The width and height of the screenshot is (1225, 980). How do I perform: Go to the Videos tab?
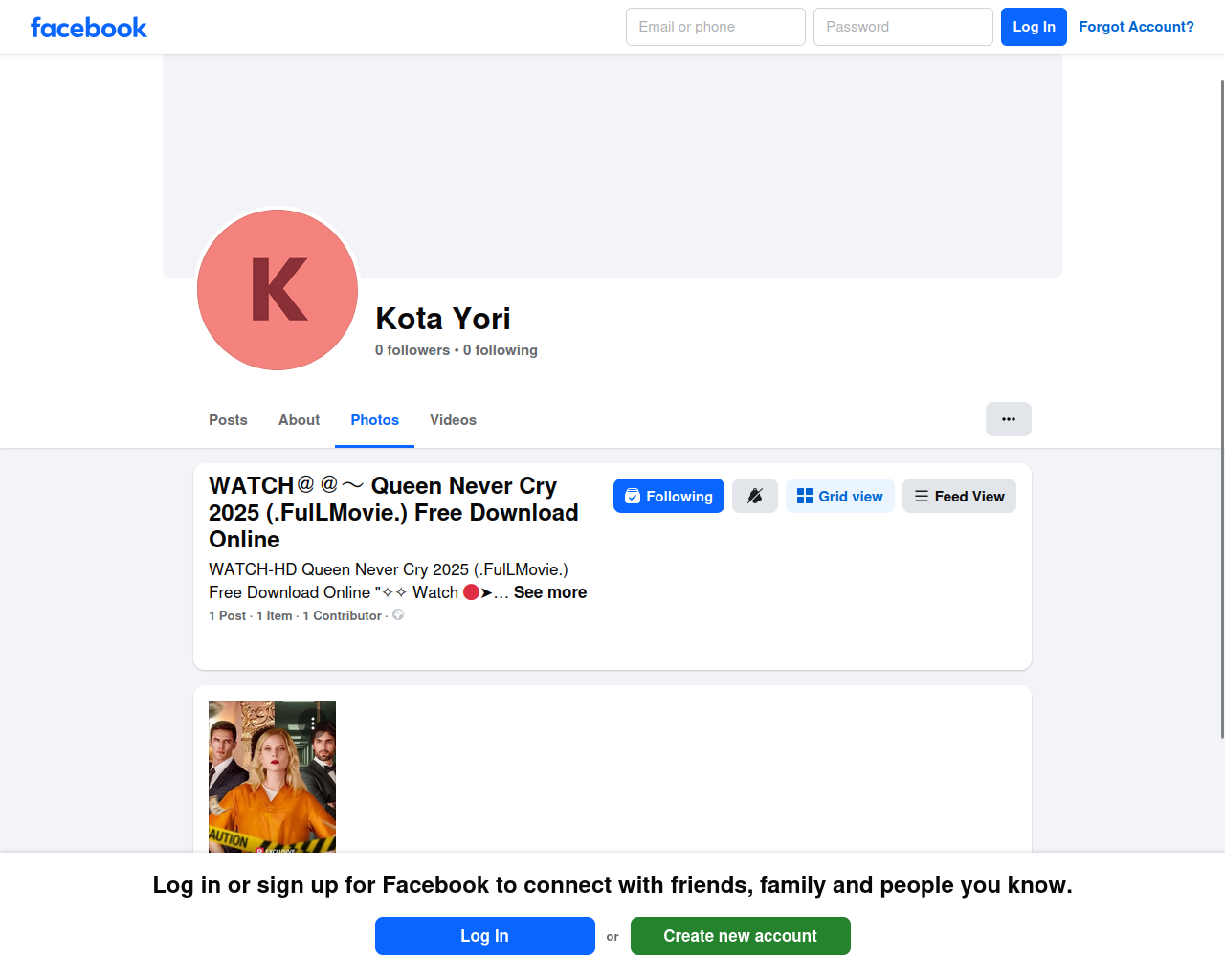453,420
